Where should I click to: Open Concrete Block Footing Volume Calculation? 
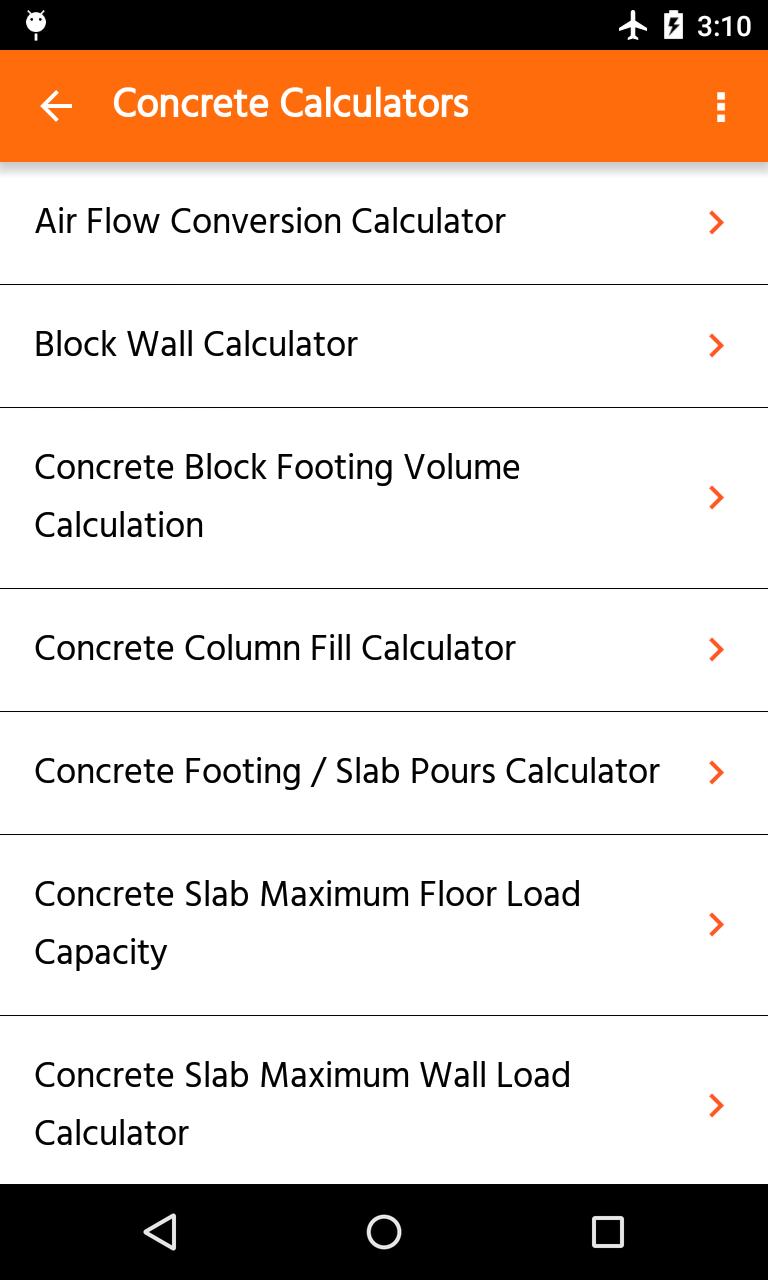(277, 497)
